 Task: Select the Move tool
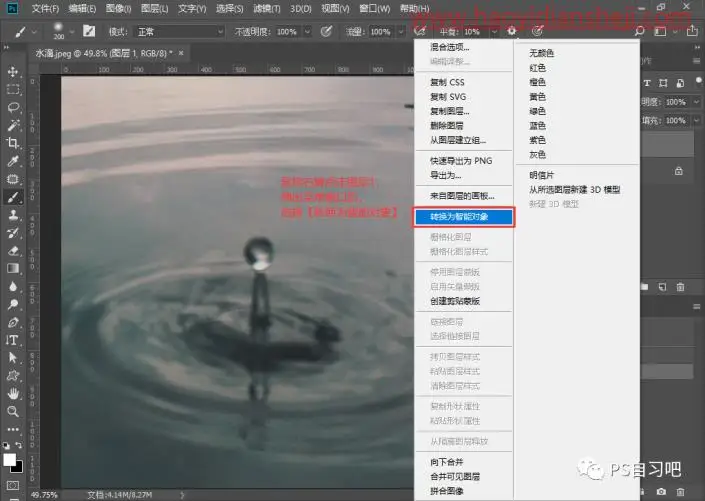13,72
